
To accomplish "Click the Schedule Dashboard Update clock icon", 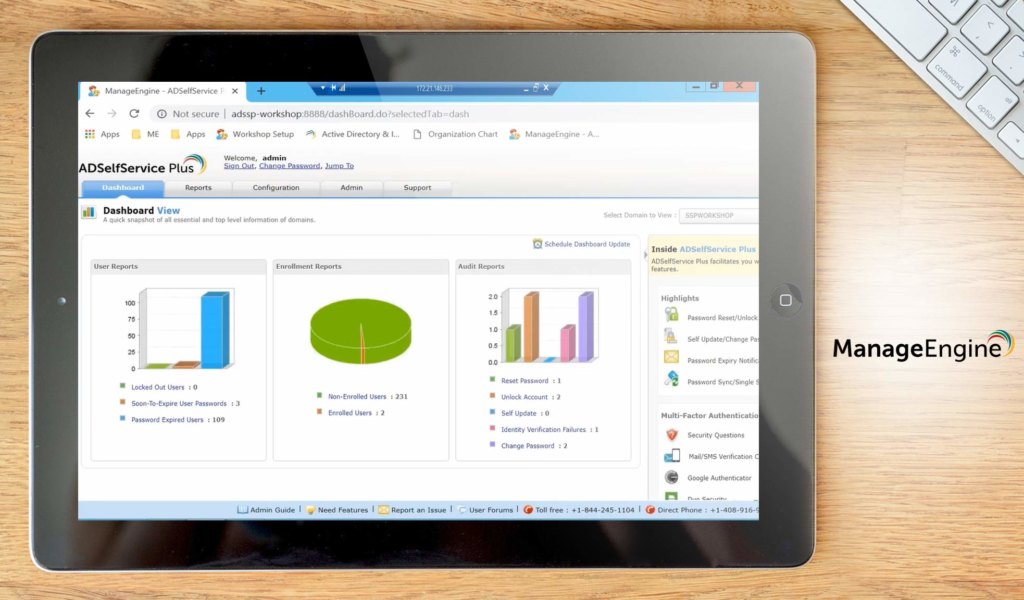I will [x=538, y=244].
